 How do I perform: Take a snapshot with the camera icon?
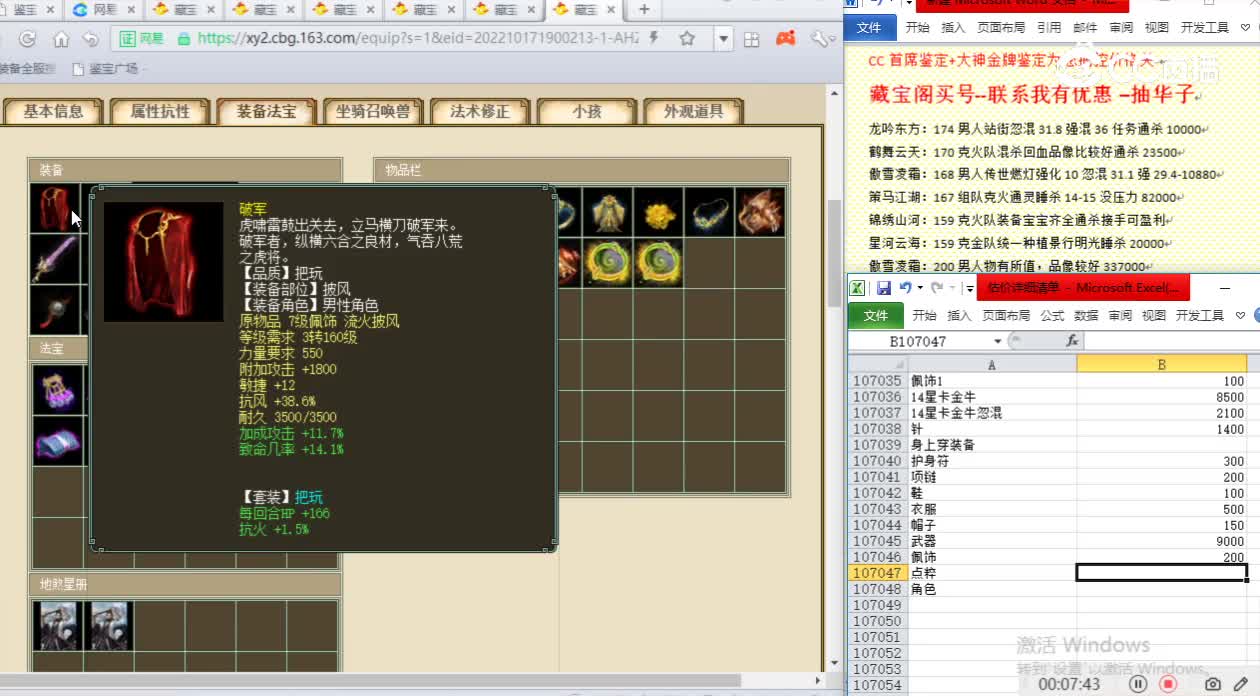click(1213, 684)
